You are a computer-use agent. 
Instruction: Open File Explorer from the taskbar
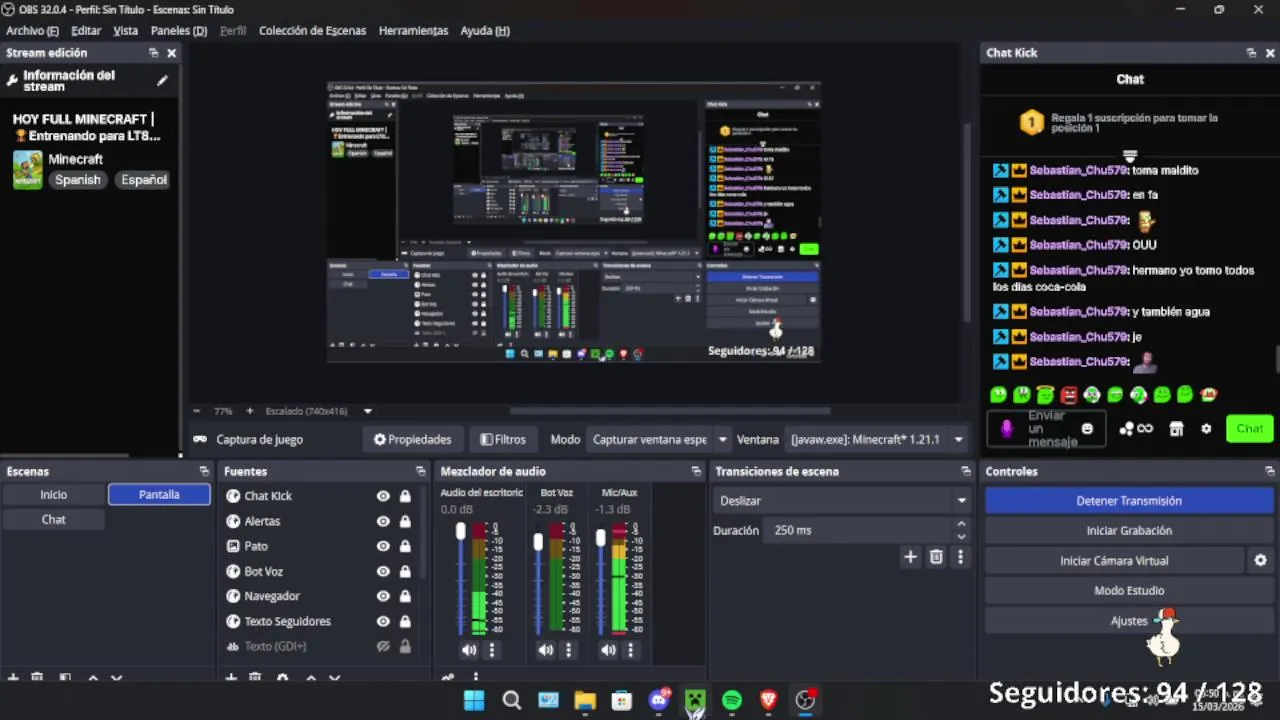tap(585, 701)
